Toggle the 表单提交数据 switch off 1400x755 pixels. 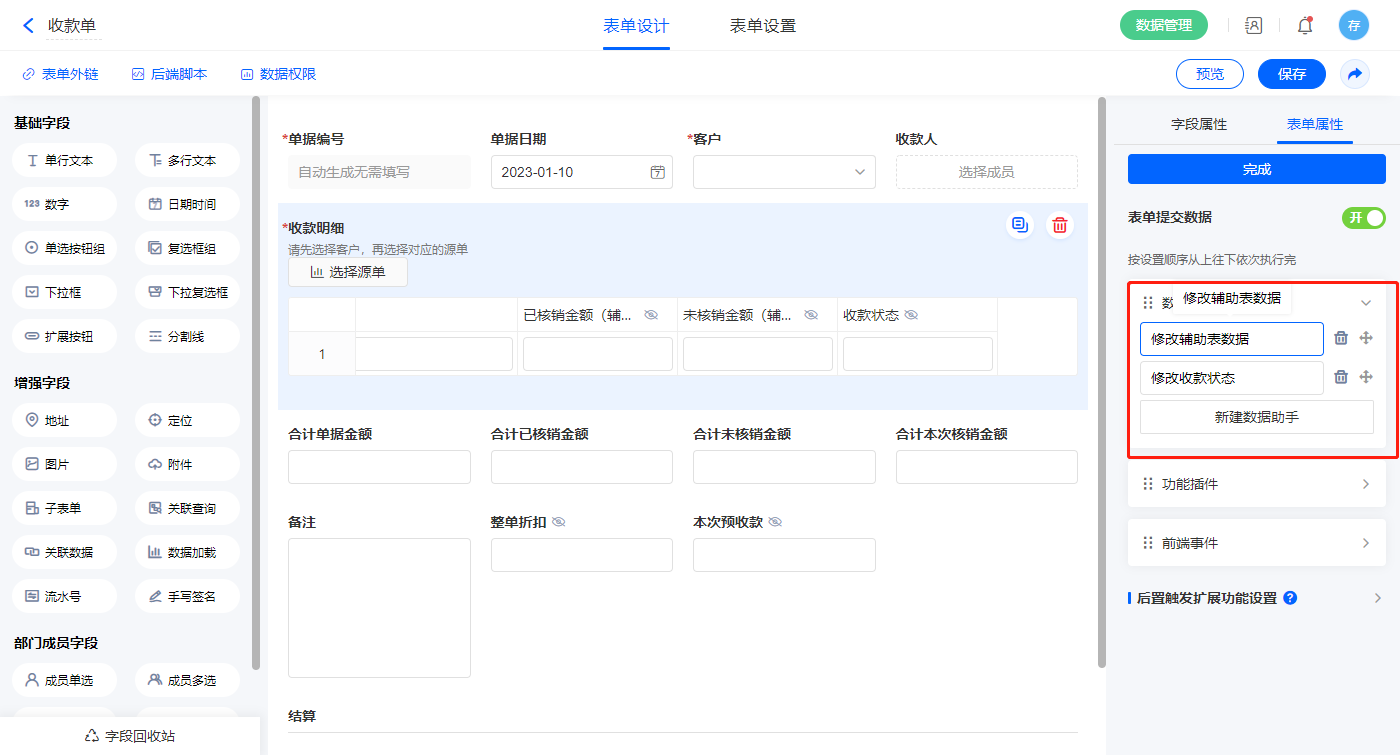click(1363, 218)
